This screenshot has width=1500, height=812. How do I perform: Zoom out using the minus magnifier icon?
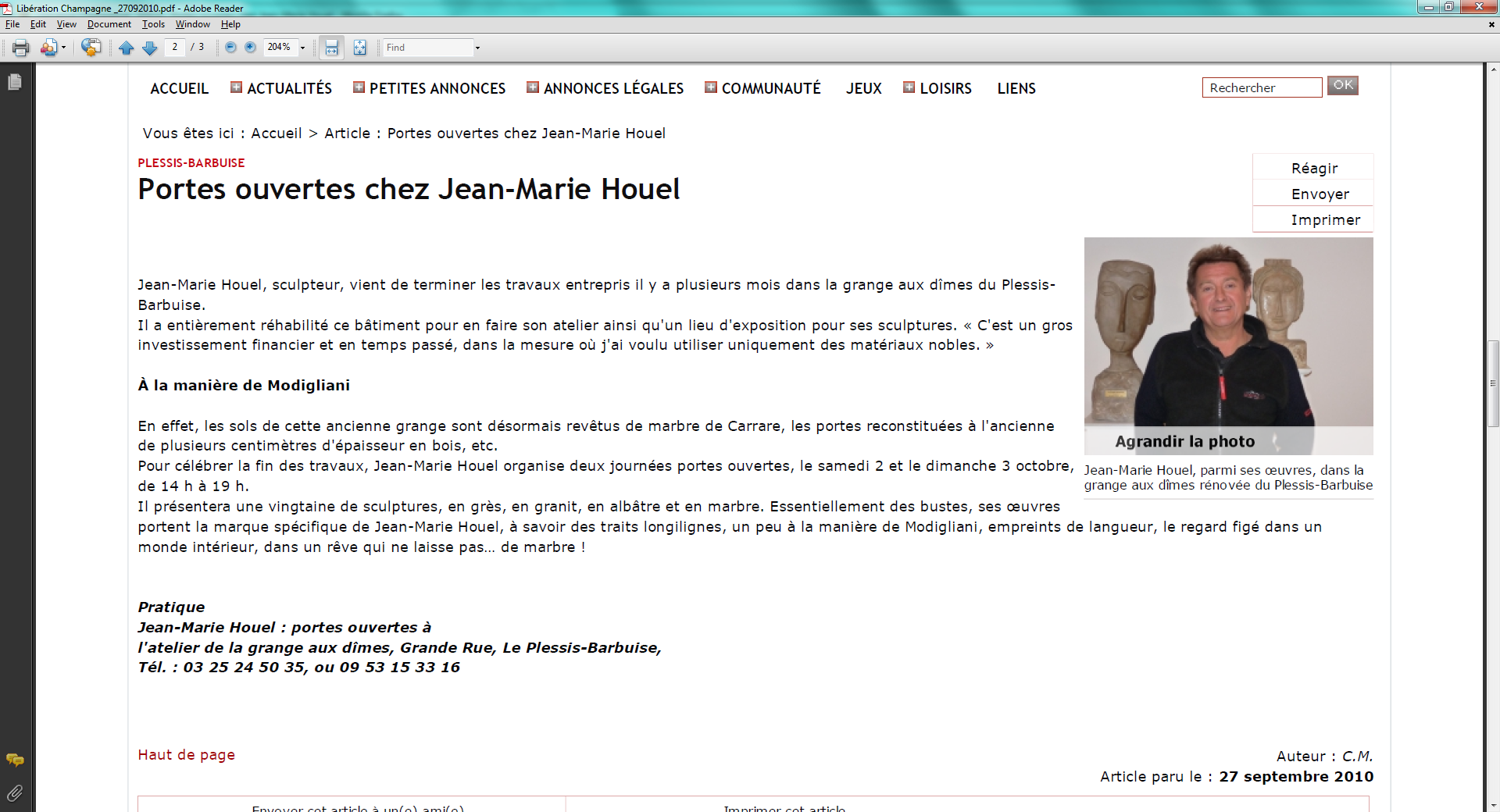[230, 48]
